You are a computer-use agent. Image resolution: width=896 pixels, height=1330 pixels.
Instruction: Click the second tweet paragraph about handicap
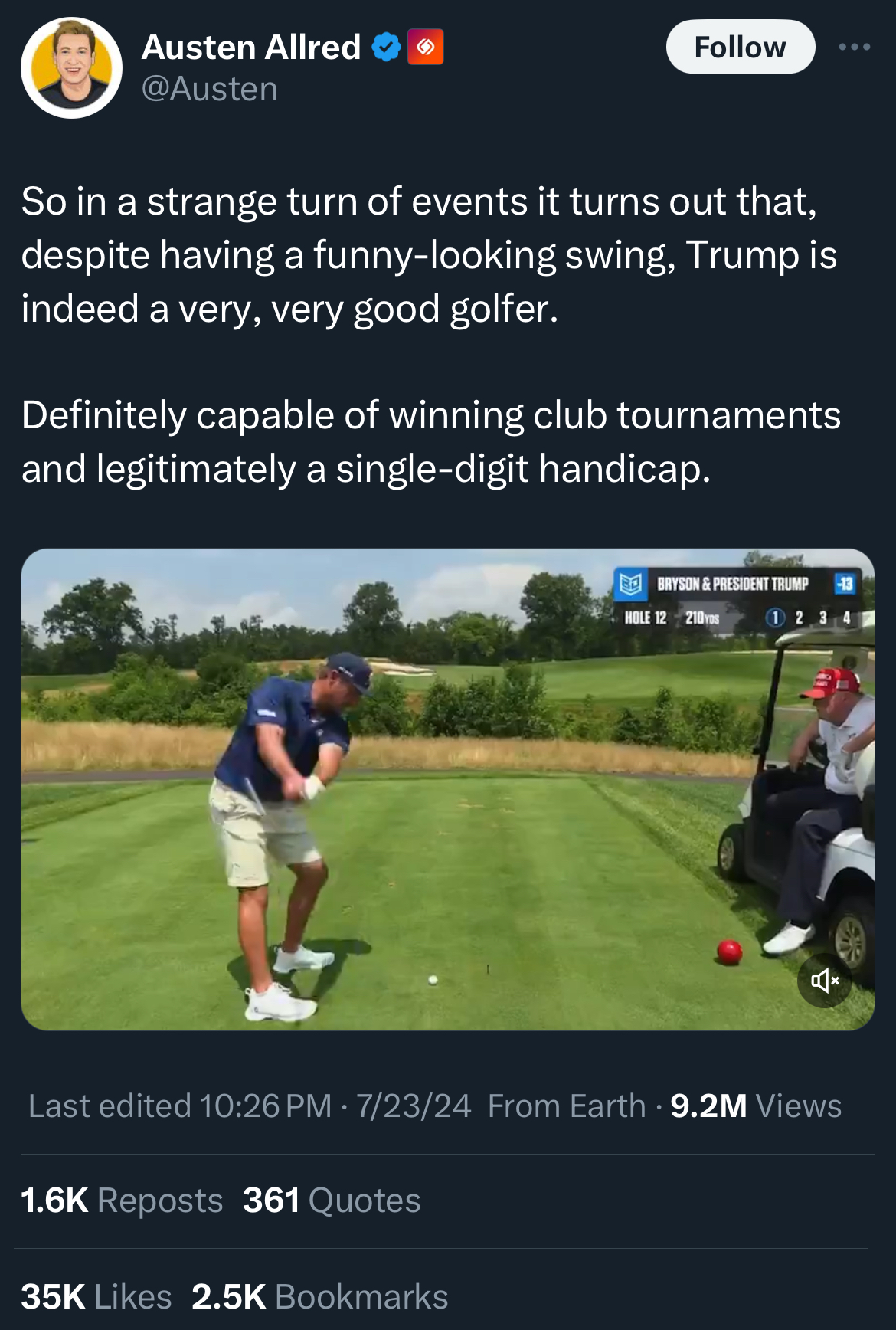pos(431,442)
